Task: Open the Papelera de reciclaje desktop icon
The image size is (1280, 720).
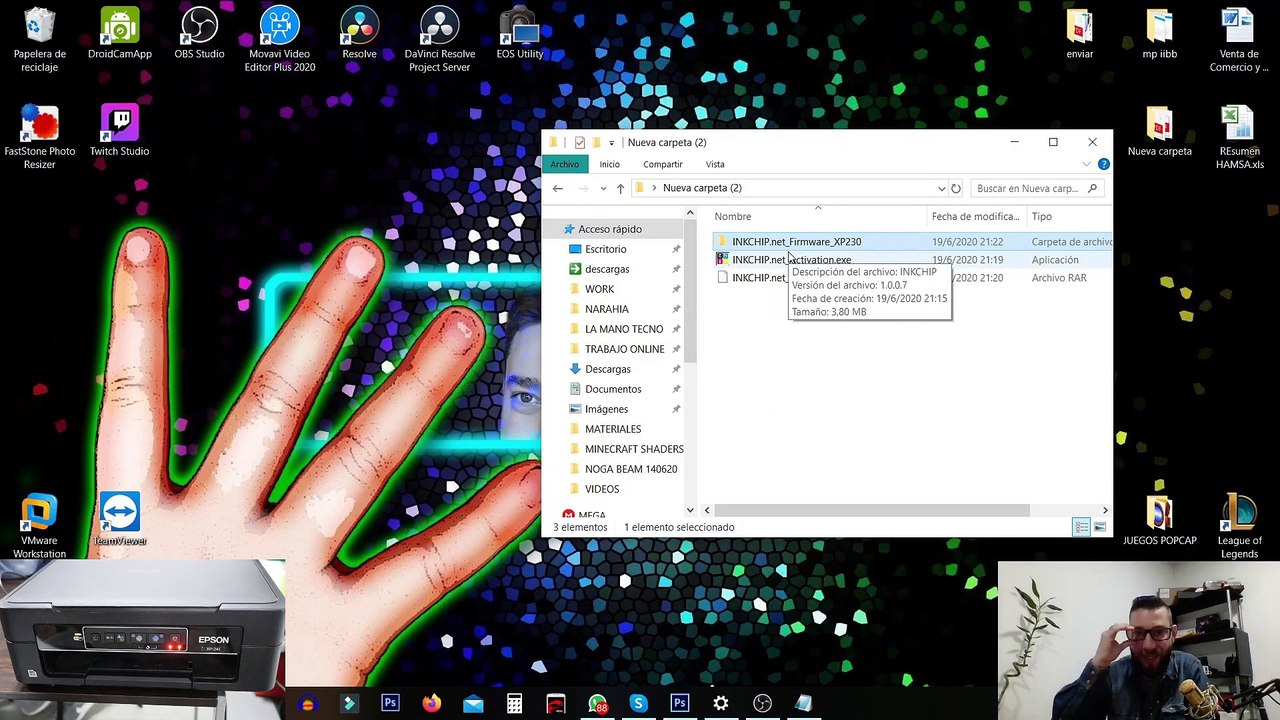Action: (x=39, y=40)
